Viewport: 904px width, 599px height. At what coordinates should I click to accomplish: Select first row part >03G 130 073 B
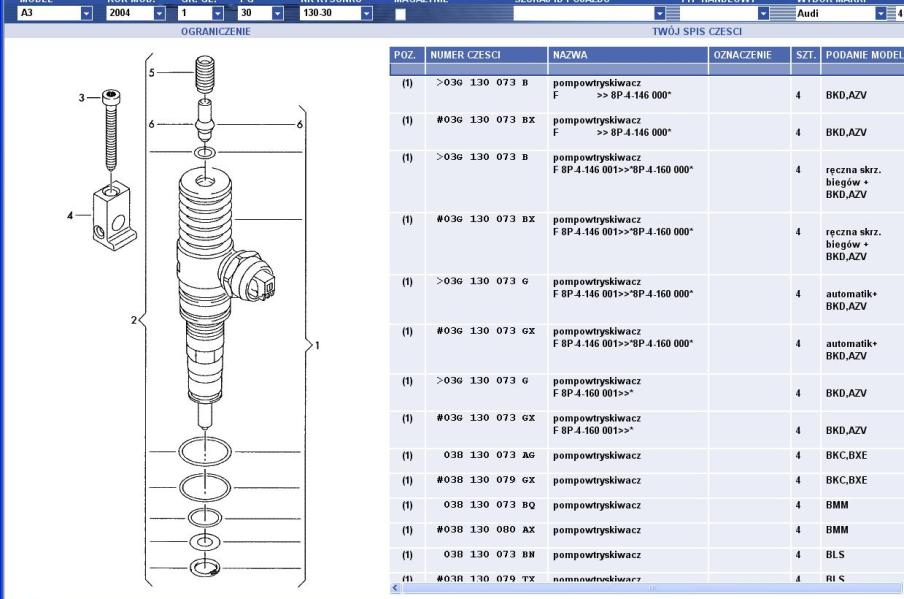click(x=482, y=82)
